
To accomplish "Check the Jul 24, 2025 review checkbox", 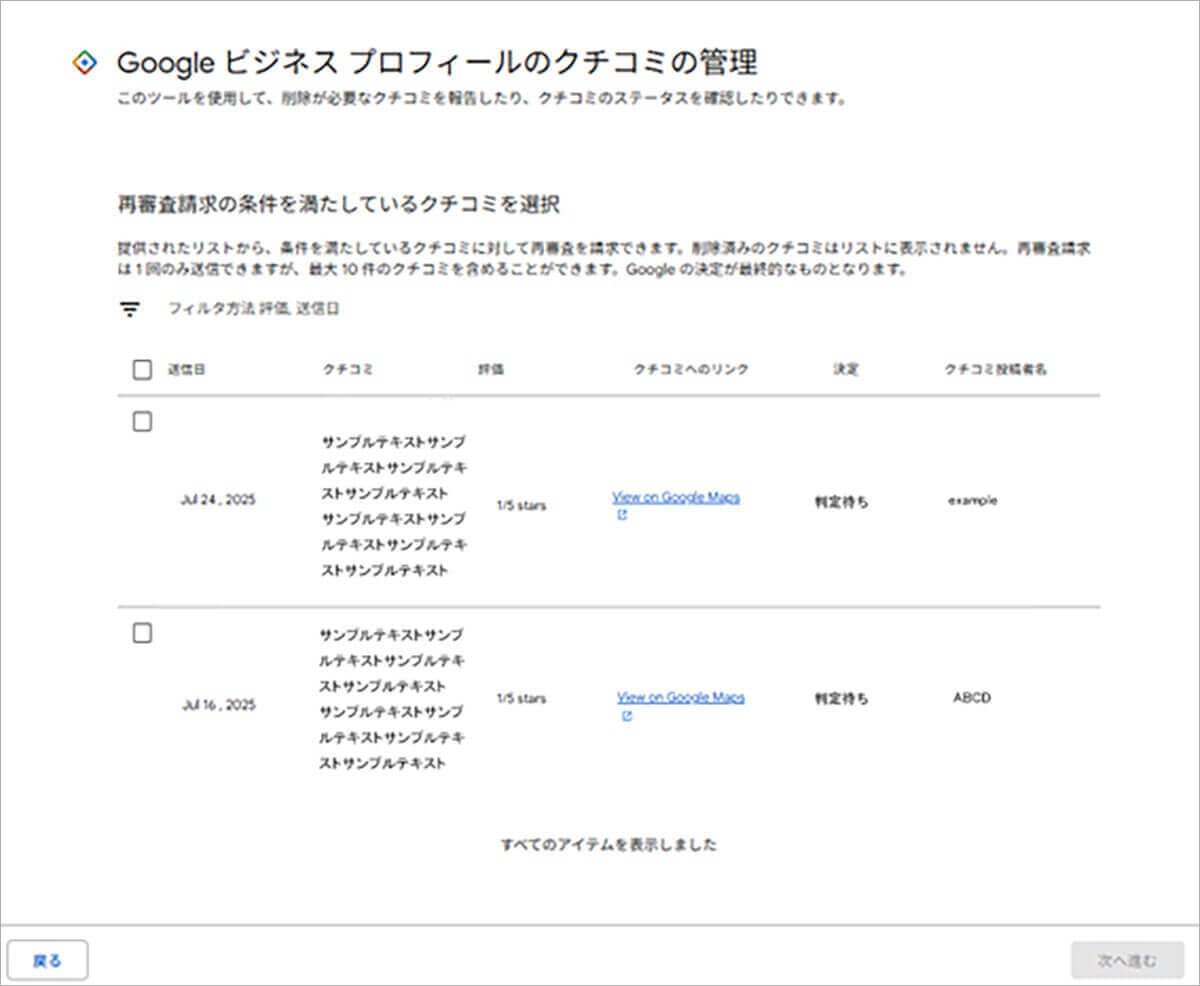I will [x=142, y=422].
